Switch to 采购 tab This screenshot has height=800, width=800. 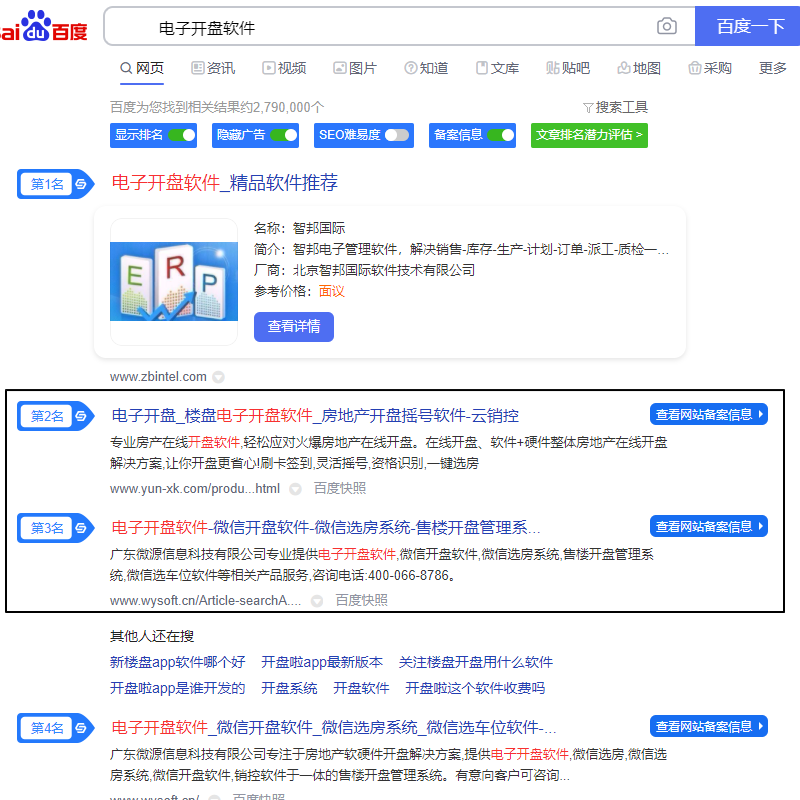(x=710, y=68)
